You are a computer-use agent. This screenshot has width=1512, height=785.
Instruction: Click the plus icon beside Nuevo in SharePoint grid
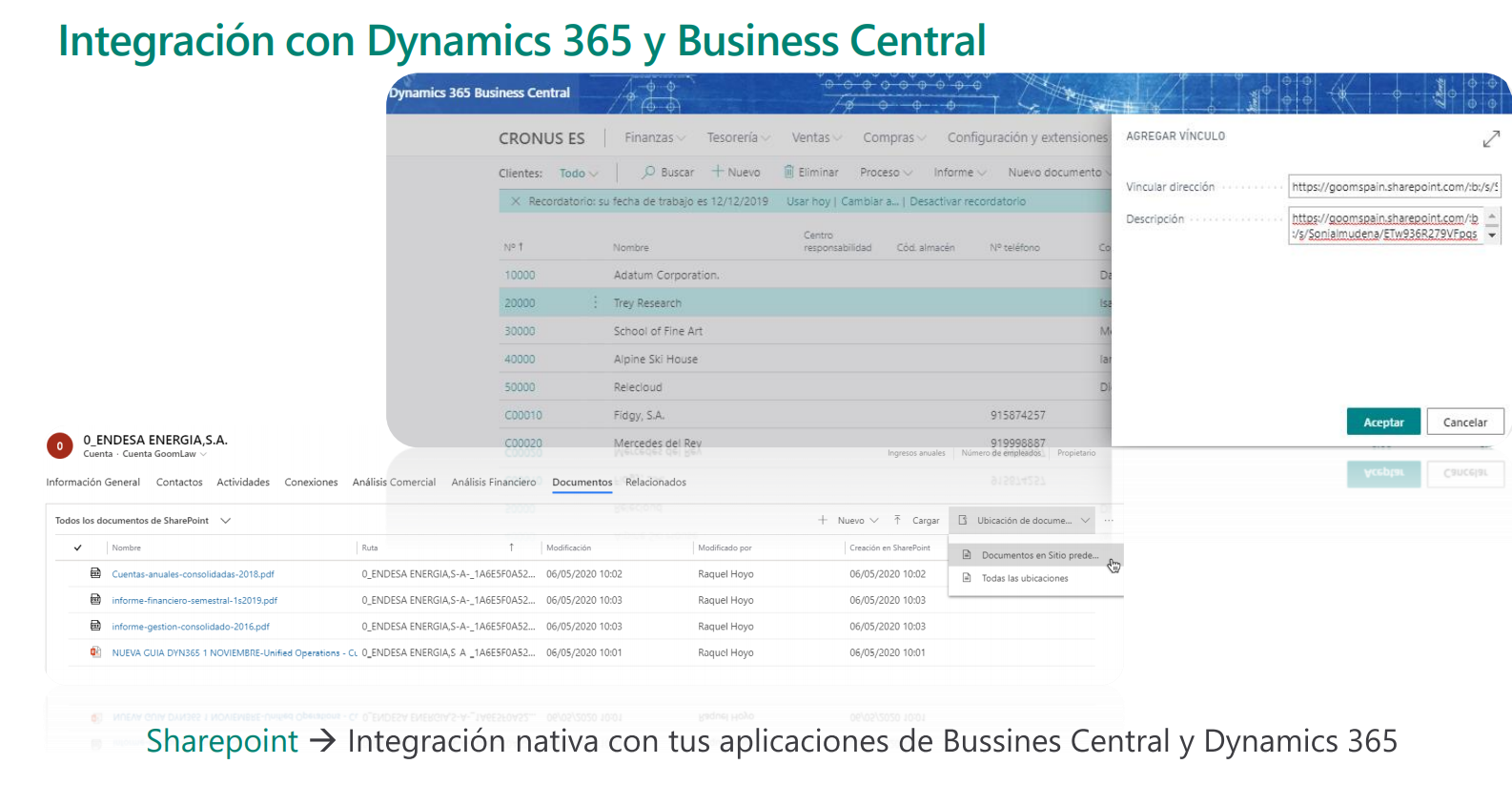click(823, 520)
